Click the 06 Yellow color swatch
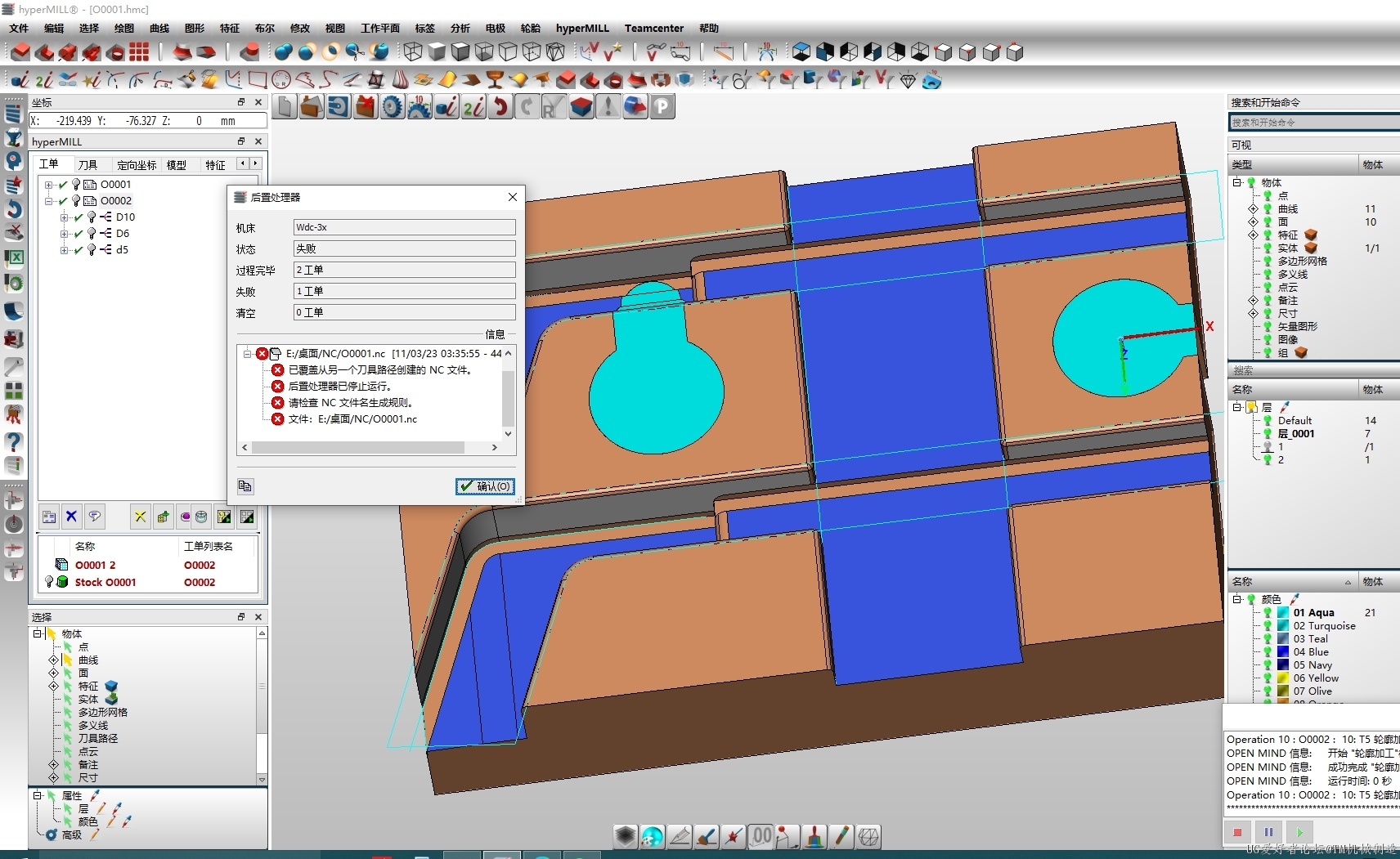1400x859 pixels. (1283, 678)
